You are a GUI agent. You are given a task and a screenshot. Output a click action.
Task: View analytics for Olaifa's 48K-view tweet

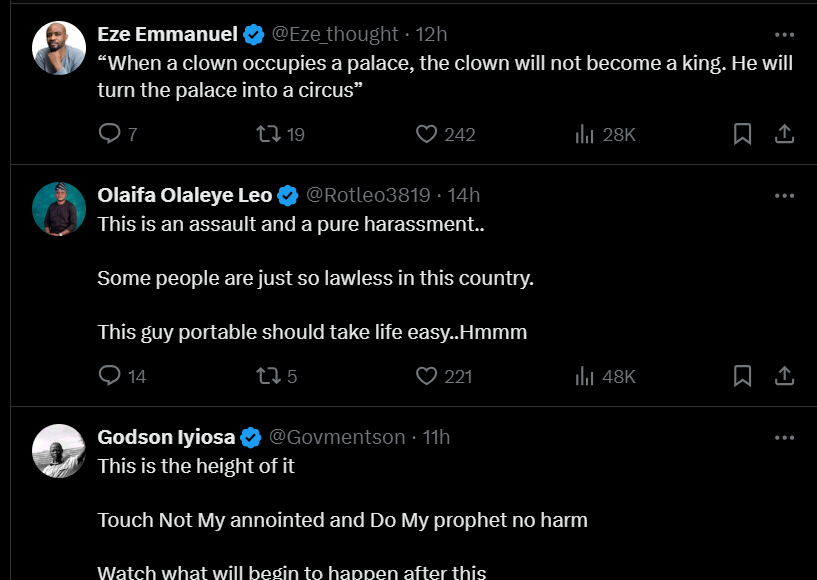pyautogui.click(x=585, y=376)
